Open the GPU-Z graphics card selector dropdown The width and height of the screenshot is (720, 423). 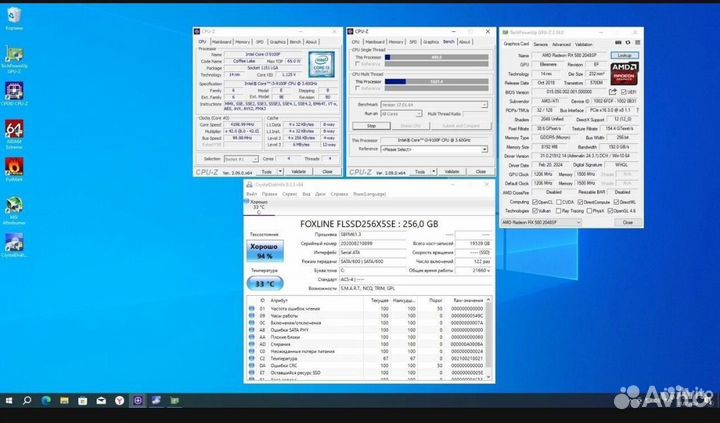[541, 222]
